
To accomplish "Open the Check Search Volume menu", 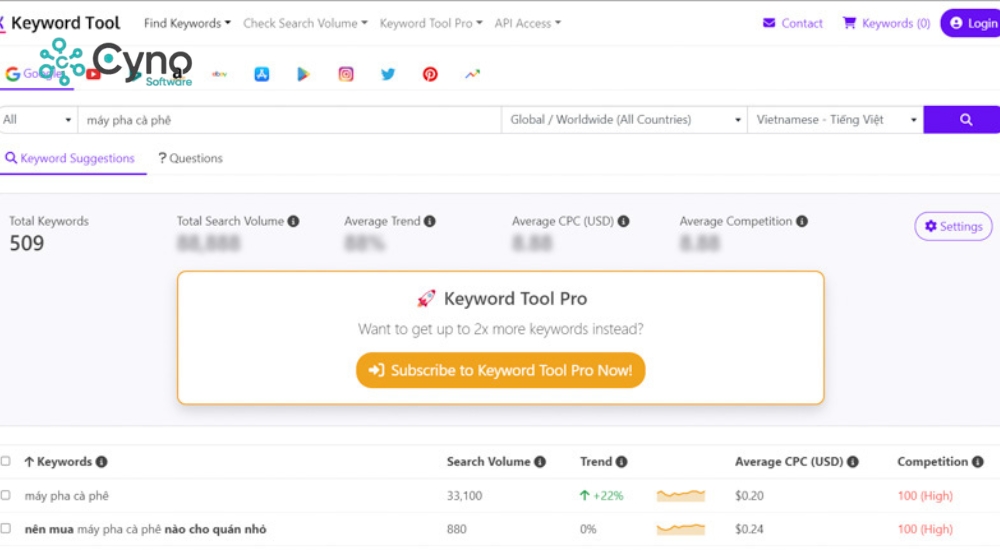I will 305,23.
